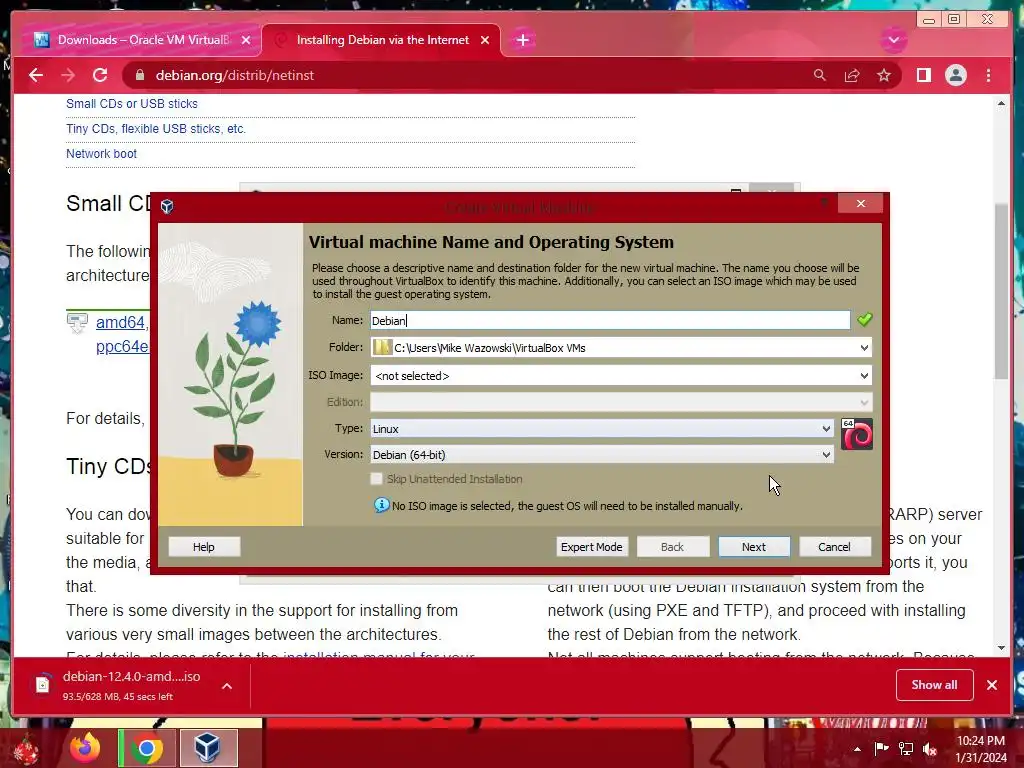
Task: Open the Type dropdown showing Linux
Action: tap(601, 428)
